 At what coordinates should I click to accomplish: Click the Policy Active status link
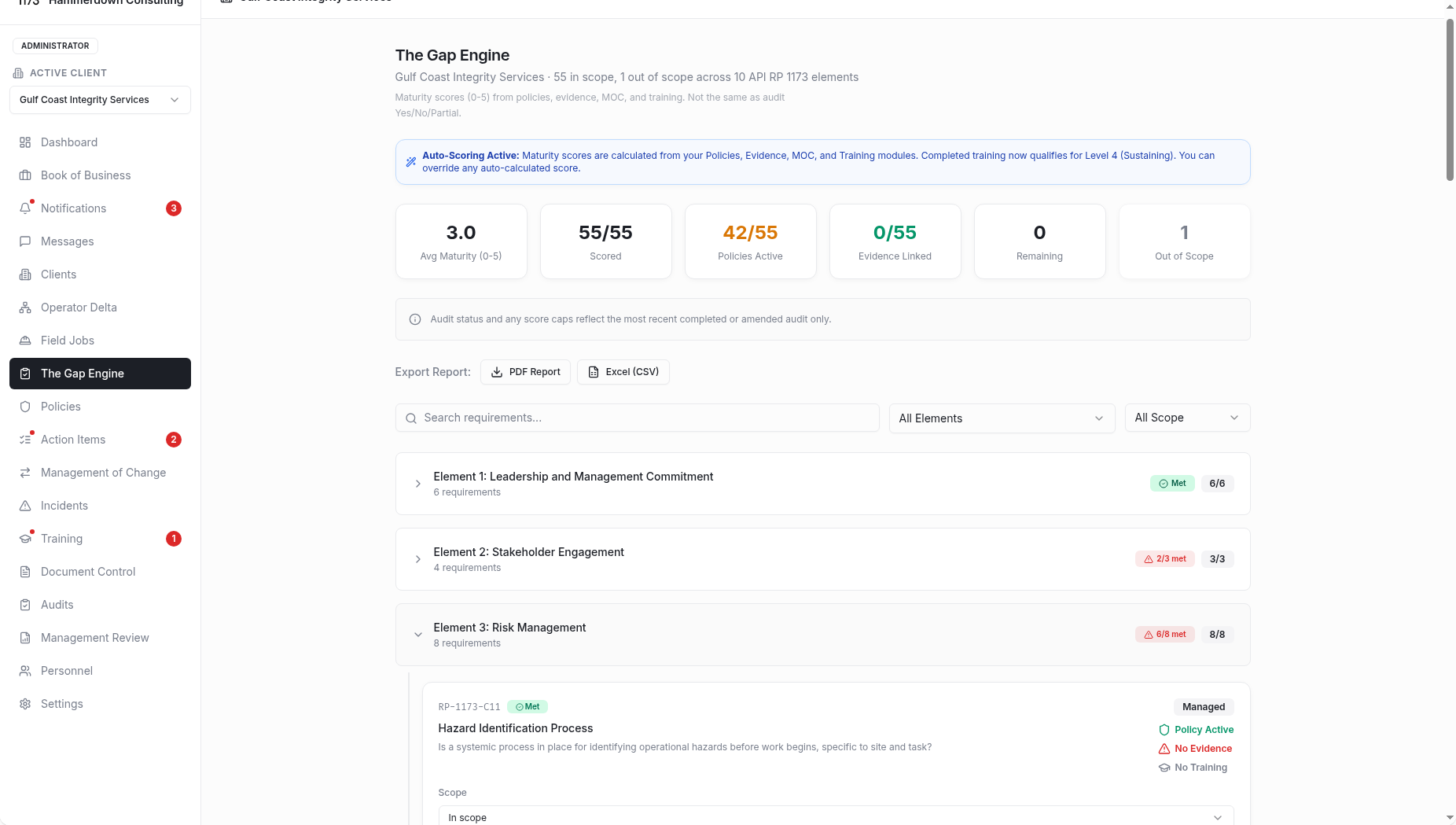click(1196, 730)
